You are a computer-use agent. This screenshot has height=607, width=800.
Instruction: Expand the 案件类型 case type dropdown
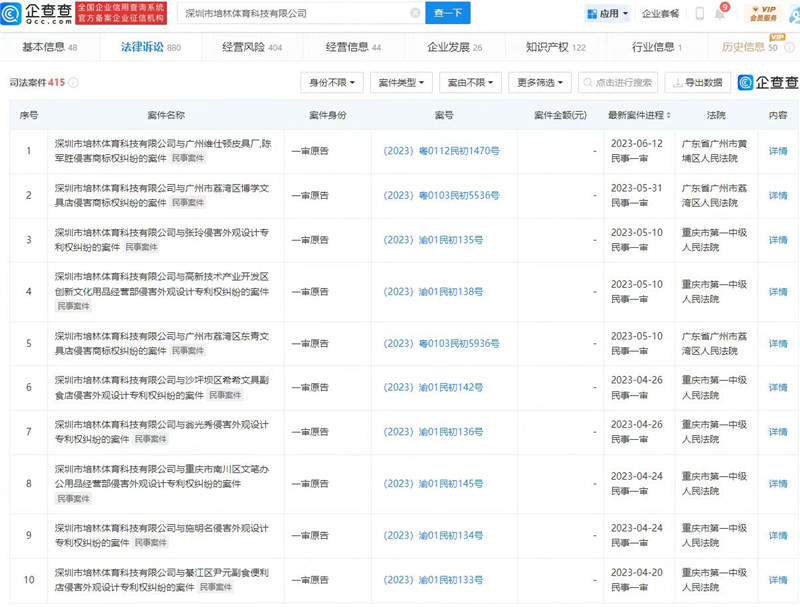(x=404, y=82)
